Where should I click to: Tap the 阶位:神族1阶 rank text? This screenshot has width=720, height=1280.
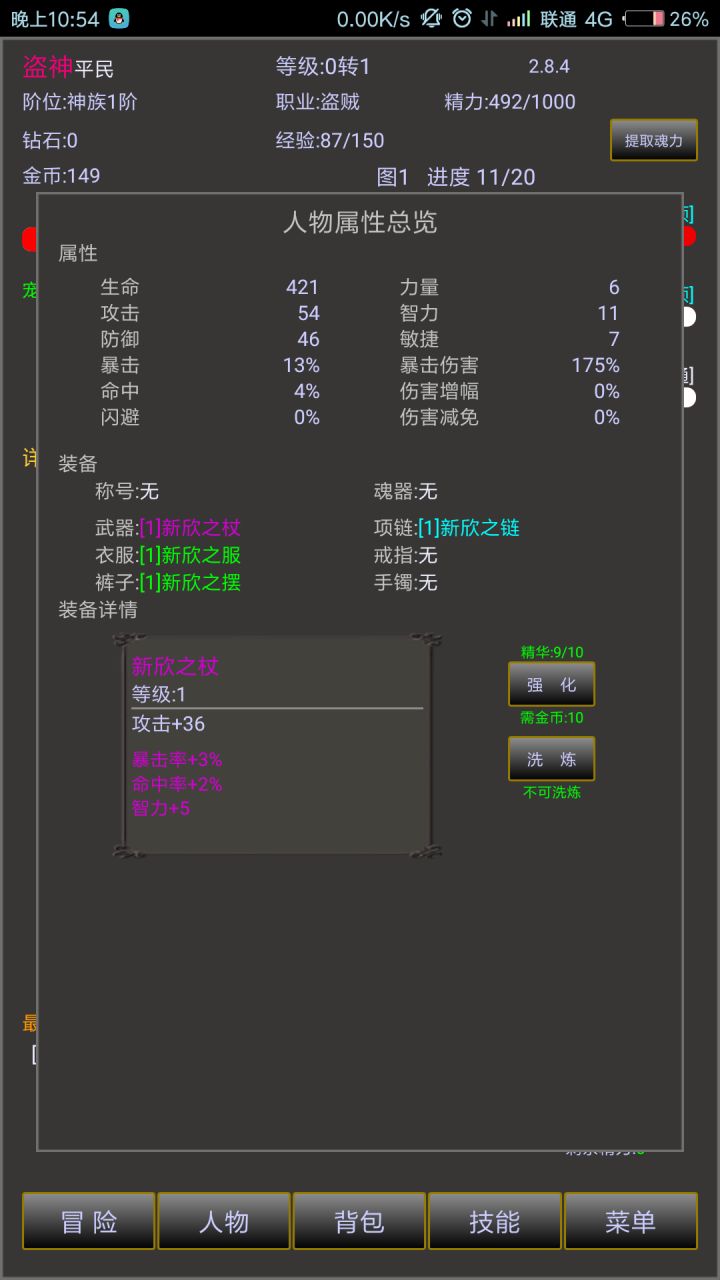coord(80,102)
